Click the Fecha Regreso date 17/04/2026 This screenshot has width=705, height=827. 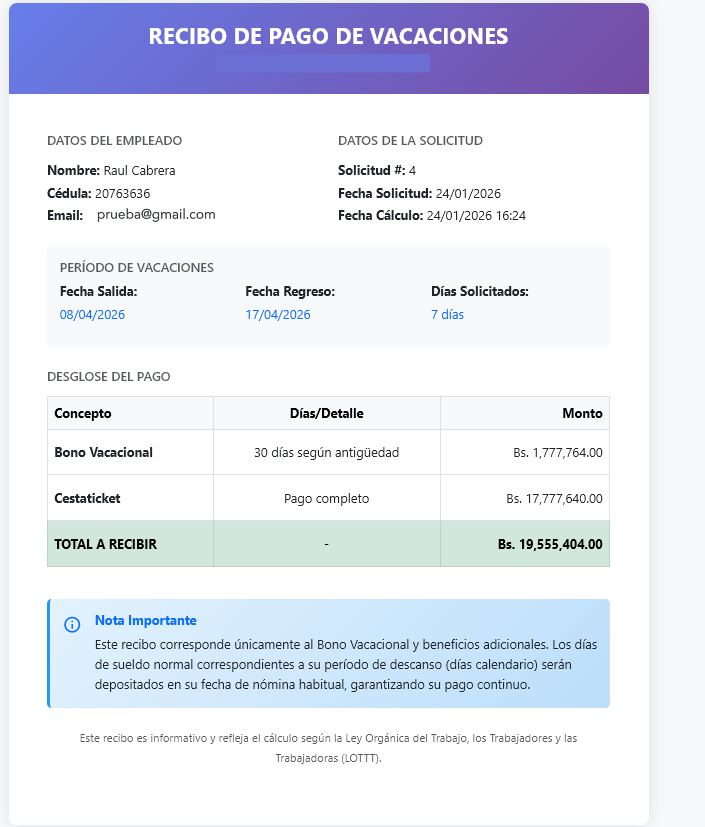click(x=278, y=314)
